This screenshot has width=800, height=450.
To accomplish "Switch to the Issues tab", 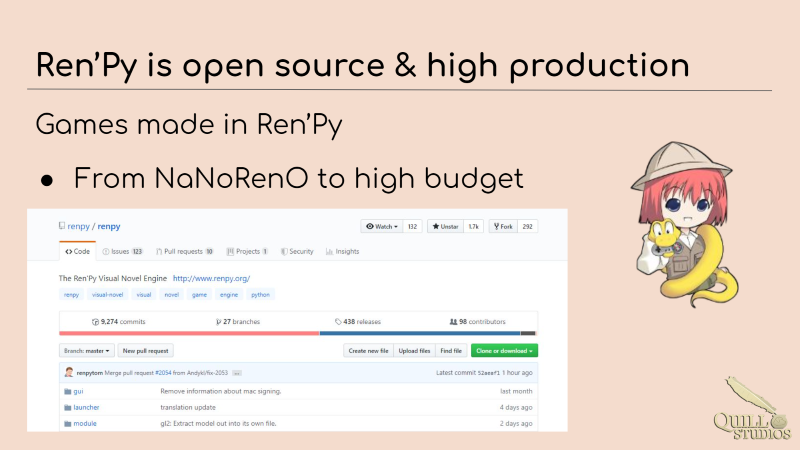I will click(122, 252).
